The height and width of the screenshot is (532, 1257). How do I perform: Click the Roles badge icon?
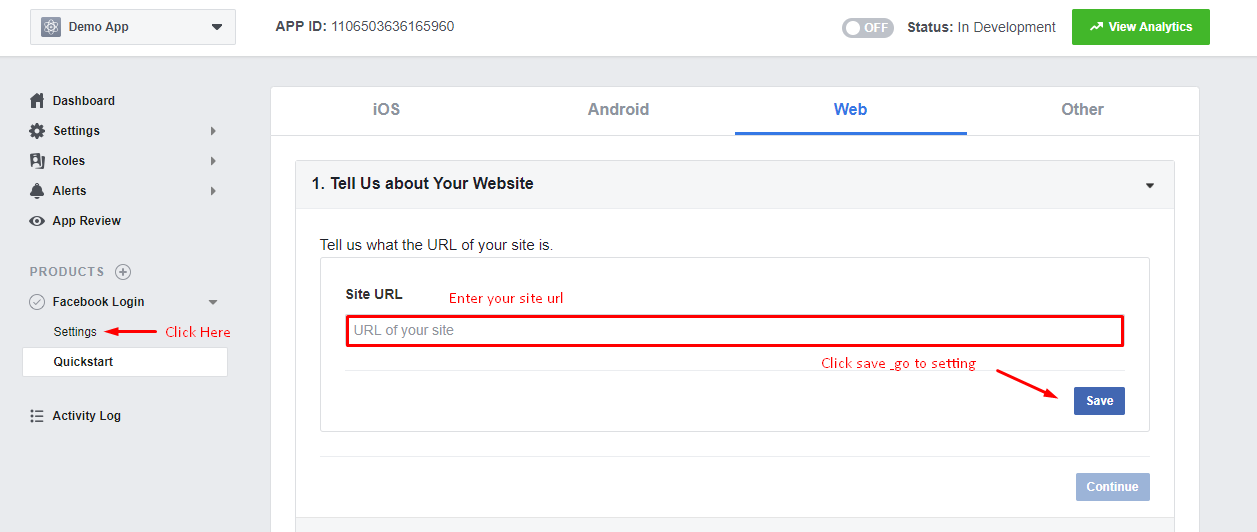(37, 161)
